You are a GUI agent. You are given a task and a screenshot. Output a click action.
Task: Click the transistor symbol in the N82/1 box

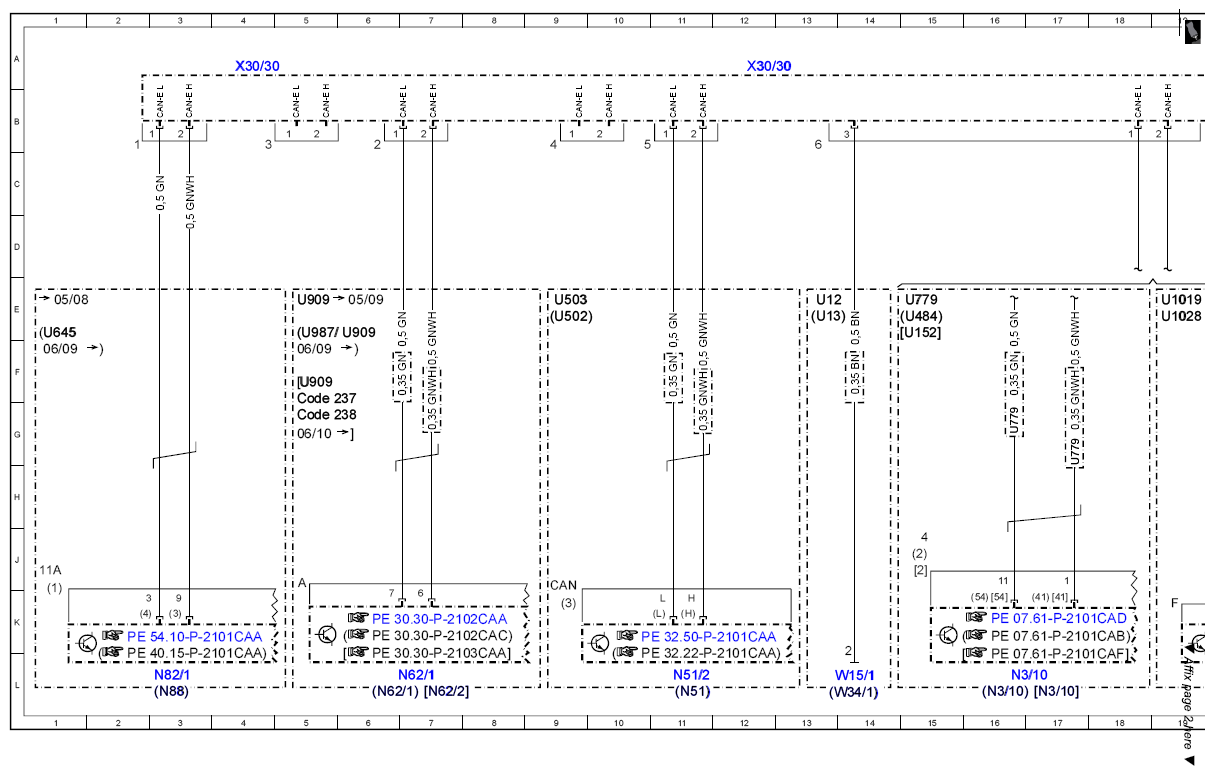[87, 644]
